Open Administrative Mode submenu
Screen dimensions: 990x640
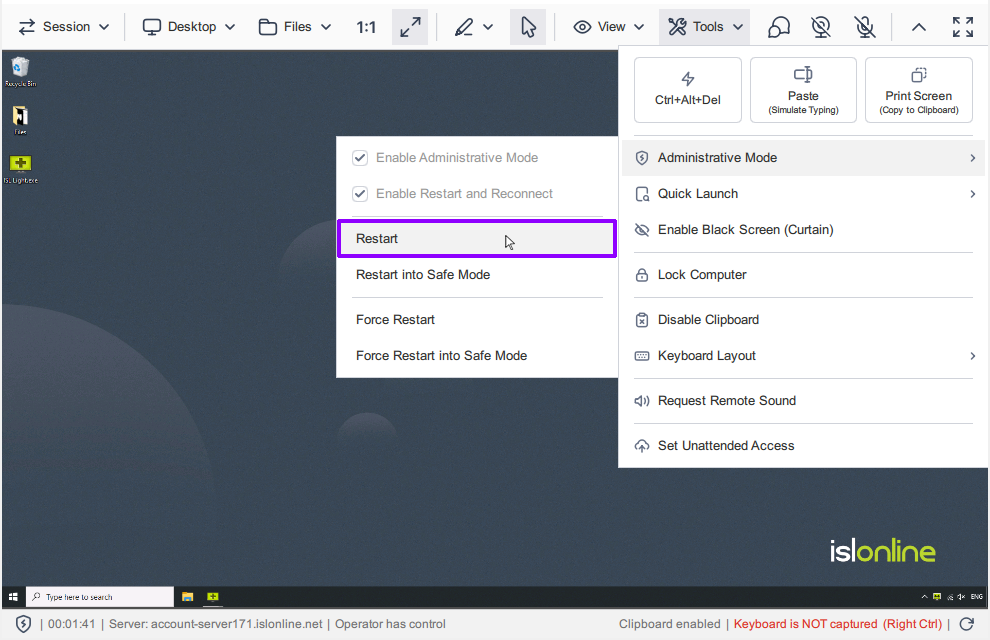[x=804, y=158]
